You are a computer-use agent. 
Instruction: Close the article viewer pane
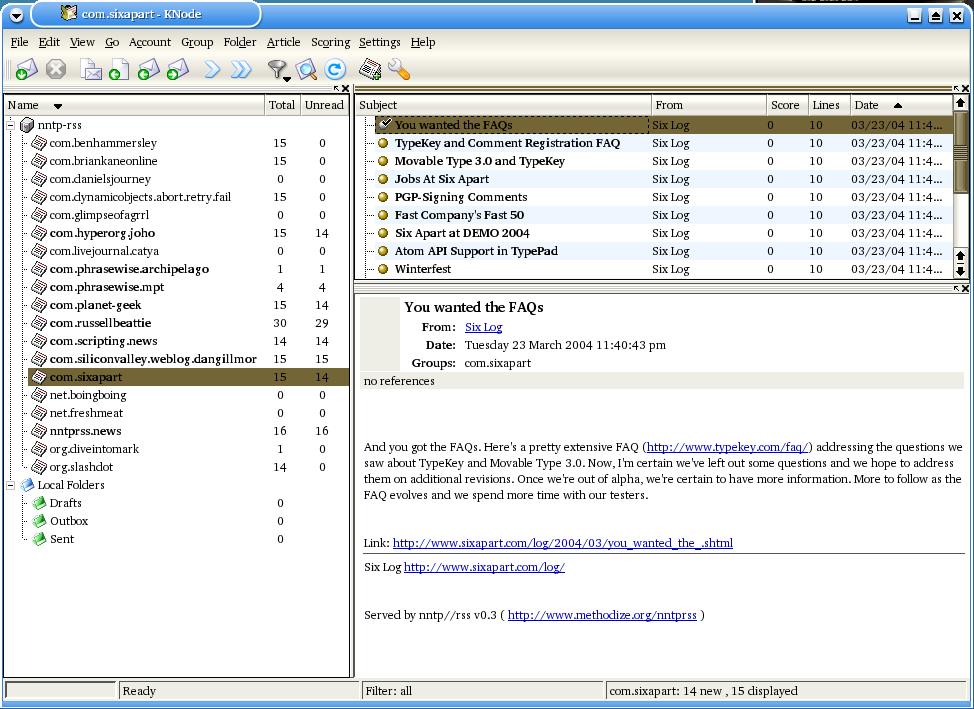(x=965, y=288)
